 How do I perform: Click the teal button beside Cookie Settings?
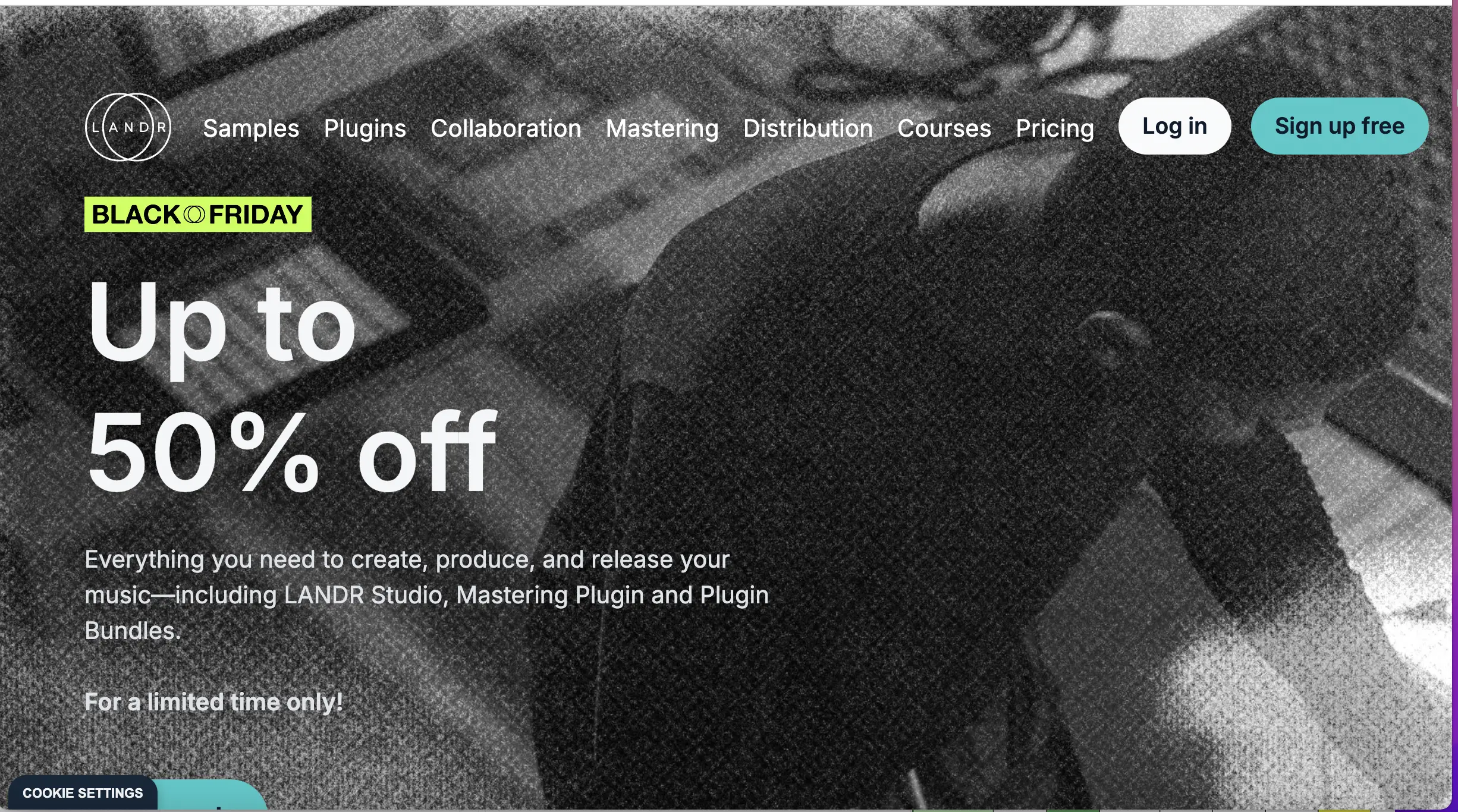click(x=212, y=795)
